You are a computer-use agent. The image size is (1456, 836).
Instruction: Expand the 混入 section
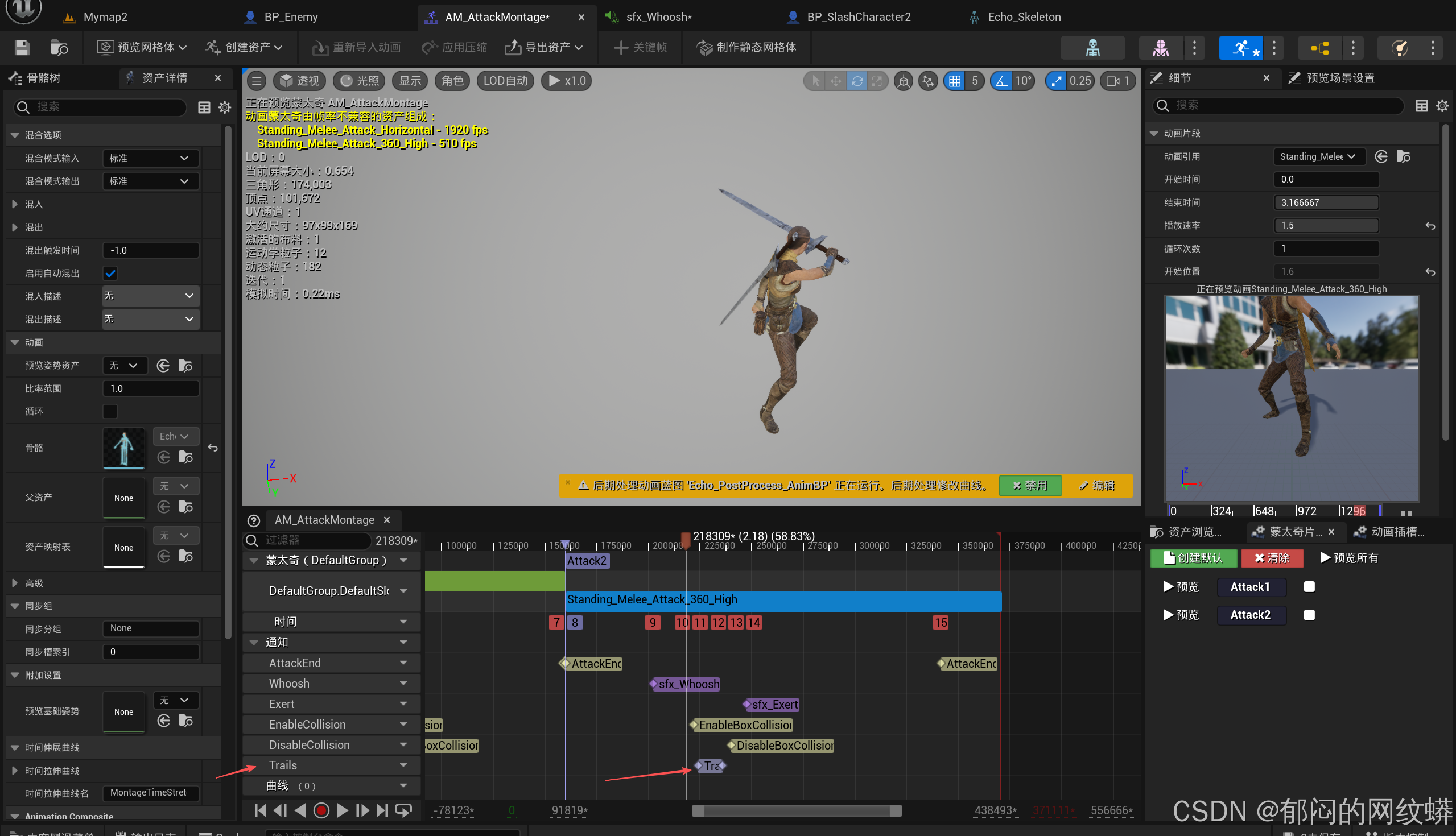pos(15,204)
